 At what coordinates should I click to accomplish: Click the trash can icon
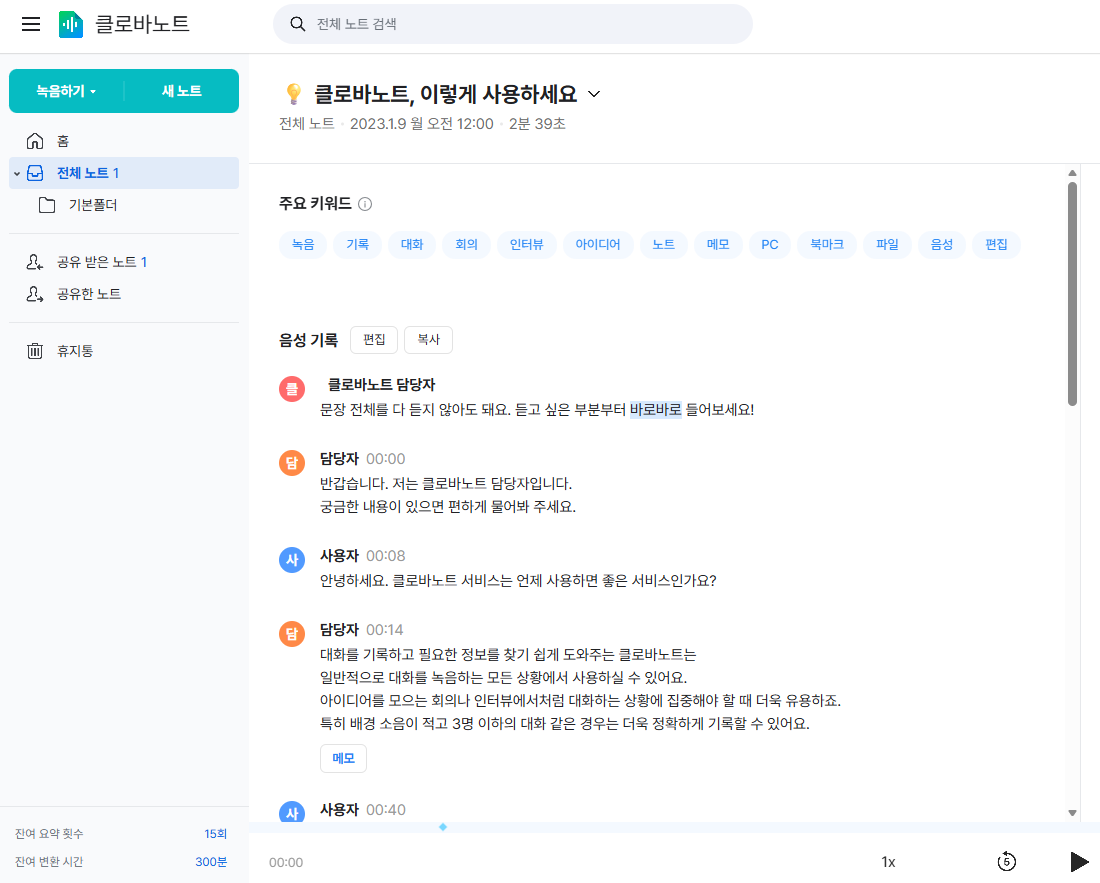coord(35,351)
